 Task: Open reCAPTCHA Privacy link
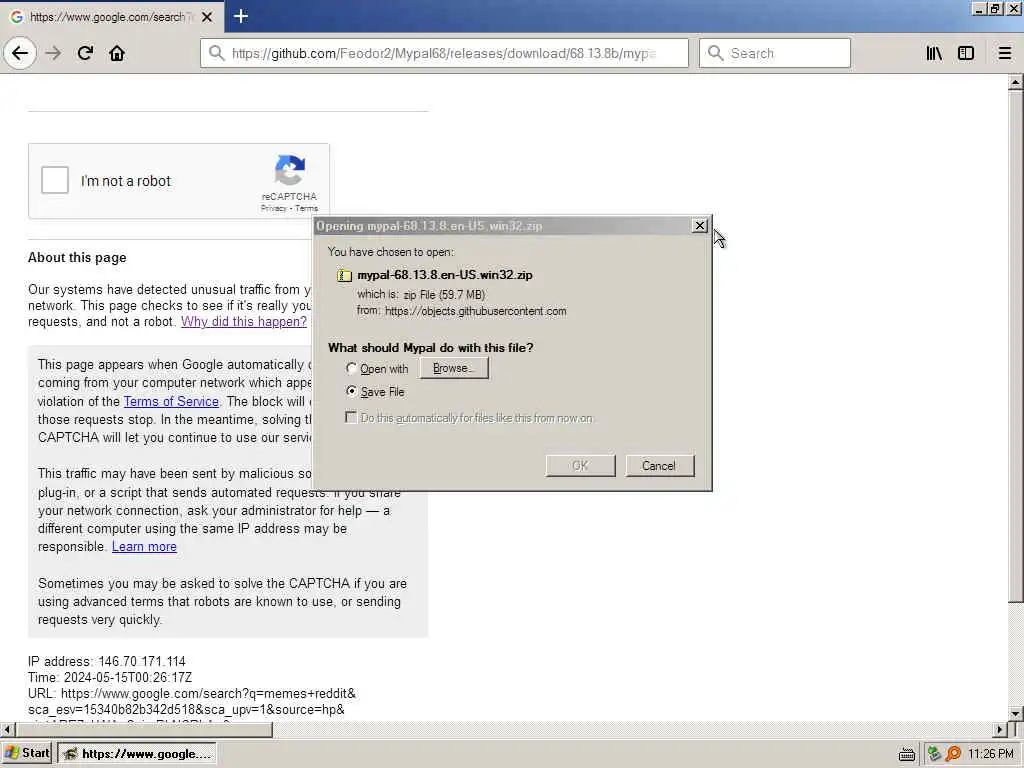(x=274, y=208)
